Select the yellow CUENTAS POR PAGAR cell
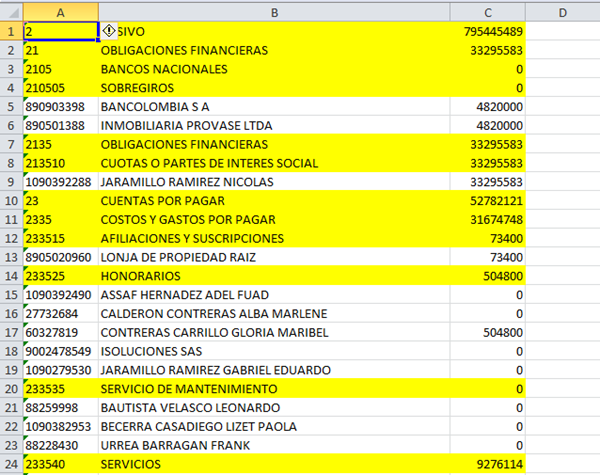600x475 pixels. coord(273,201)
